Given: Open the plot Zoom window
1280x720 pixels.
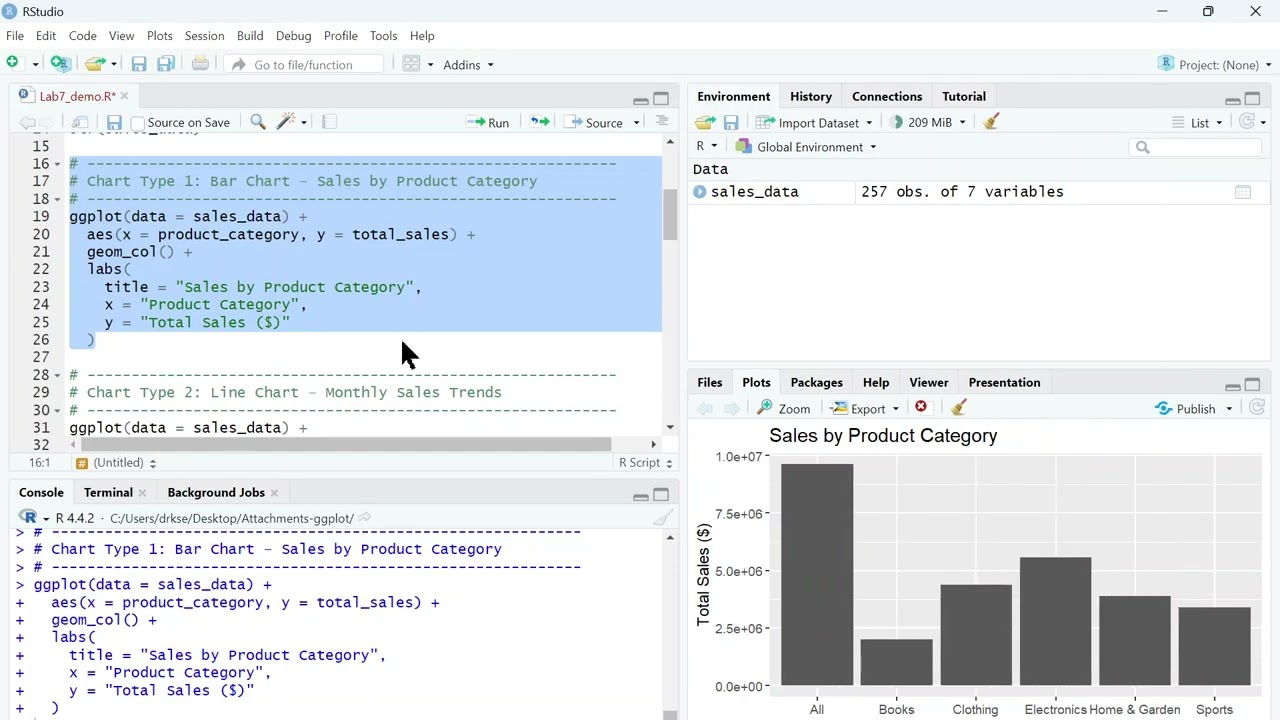Looking at the screenshot, I should [x=784, y=408].
